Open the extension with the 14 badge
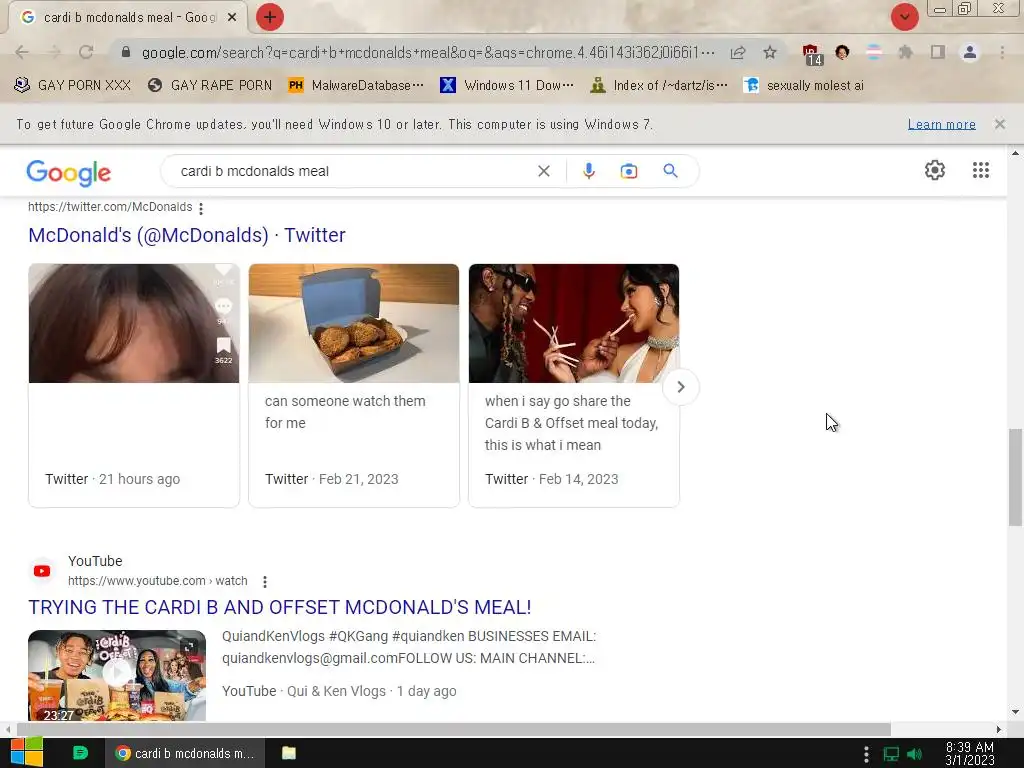 coord(811,54)
